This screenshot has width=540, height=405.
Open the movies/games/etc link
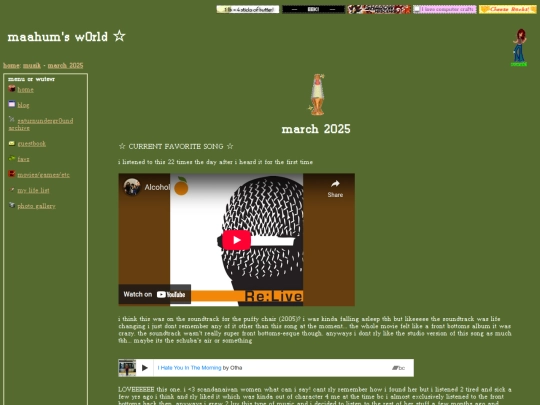tap(43, 175)
